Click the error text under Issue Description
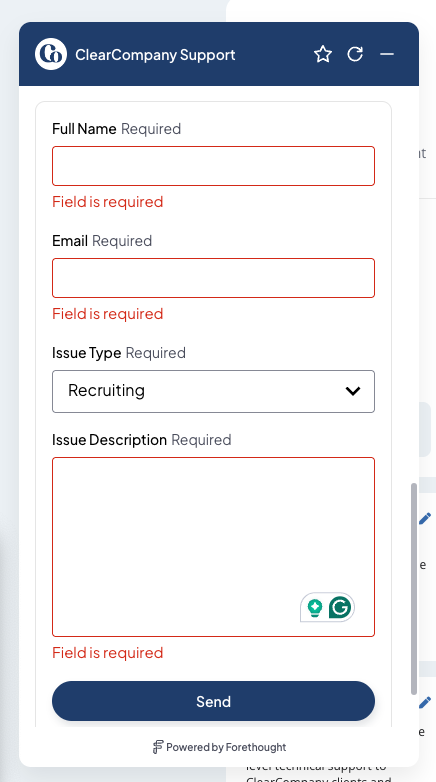Image resolution: width=436 pixels, height=782 pixels. pyautogui.click(x=108, y=653)
